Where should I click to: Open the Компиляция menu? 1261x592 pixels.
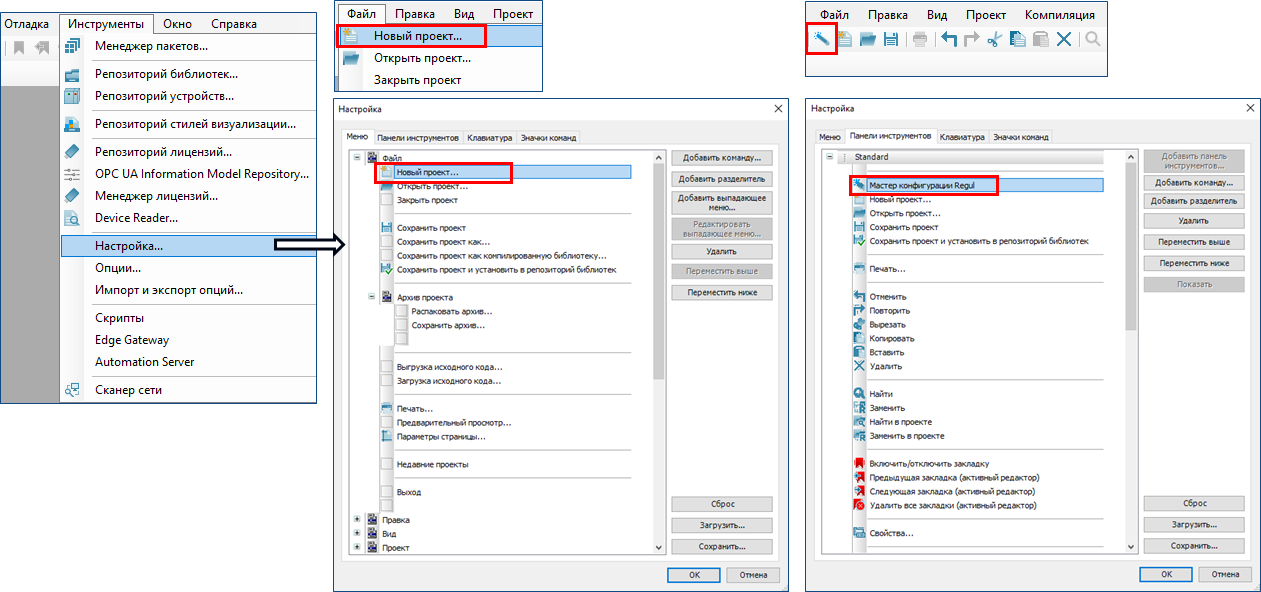click(x=1059, y=15)
